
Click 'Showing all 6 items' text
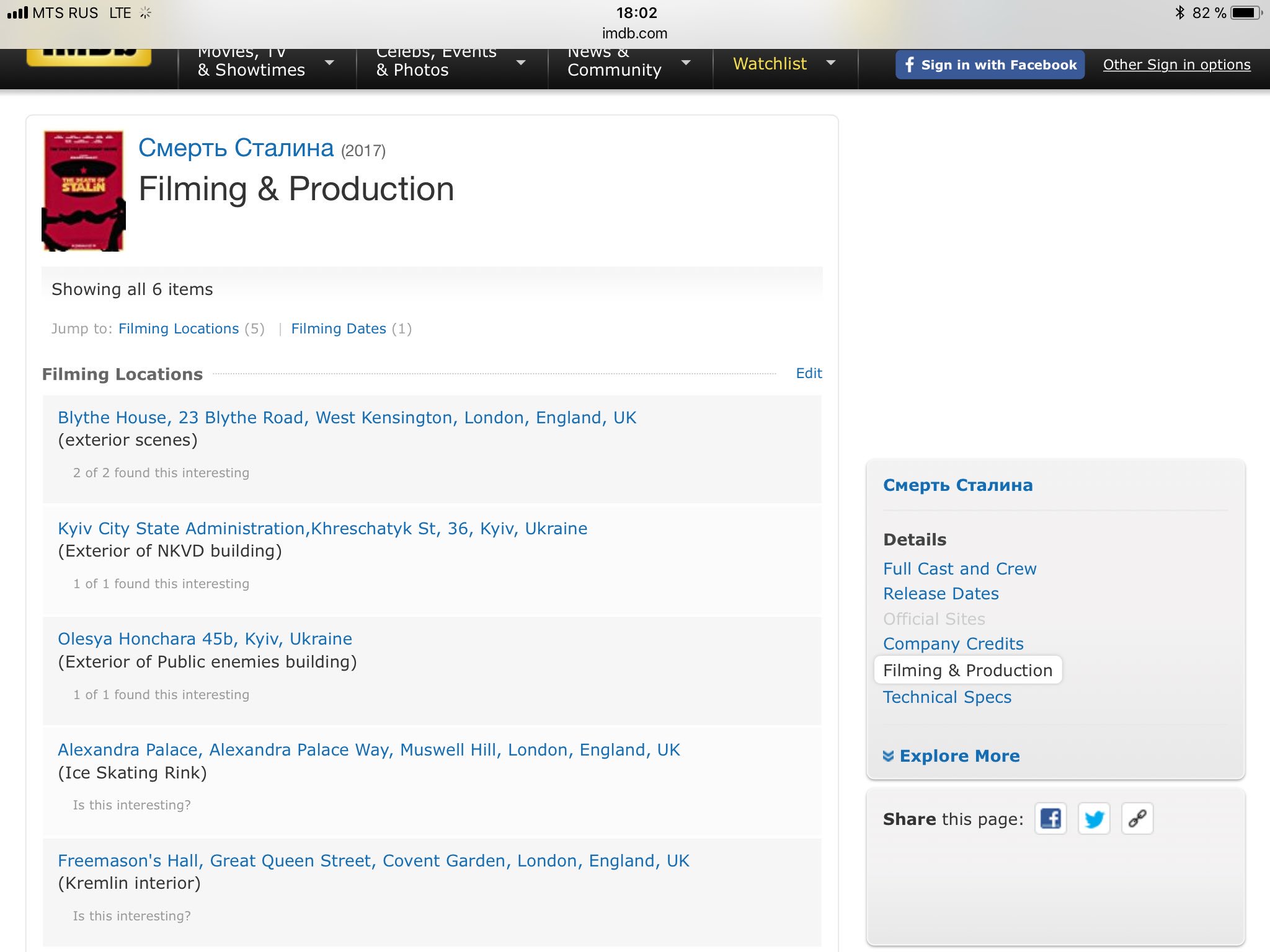pos(132,289)
